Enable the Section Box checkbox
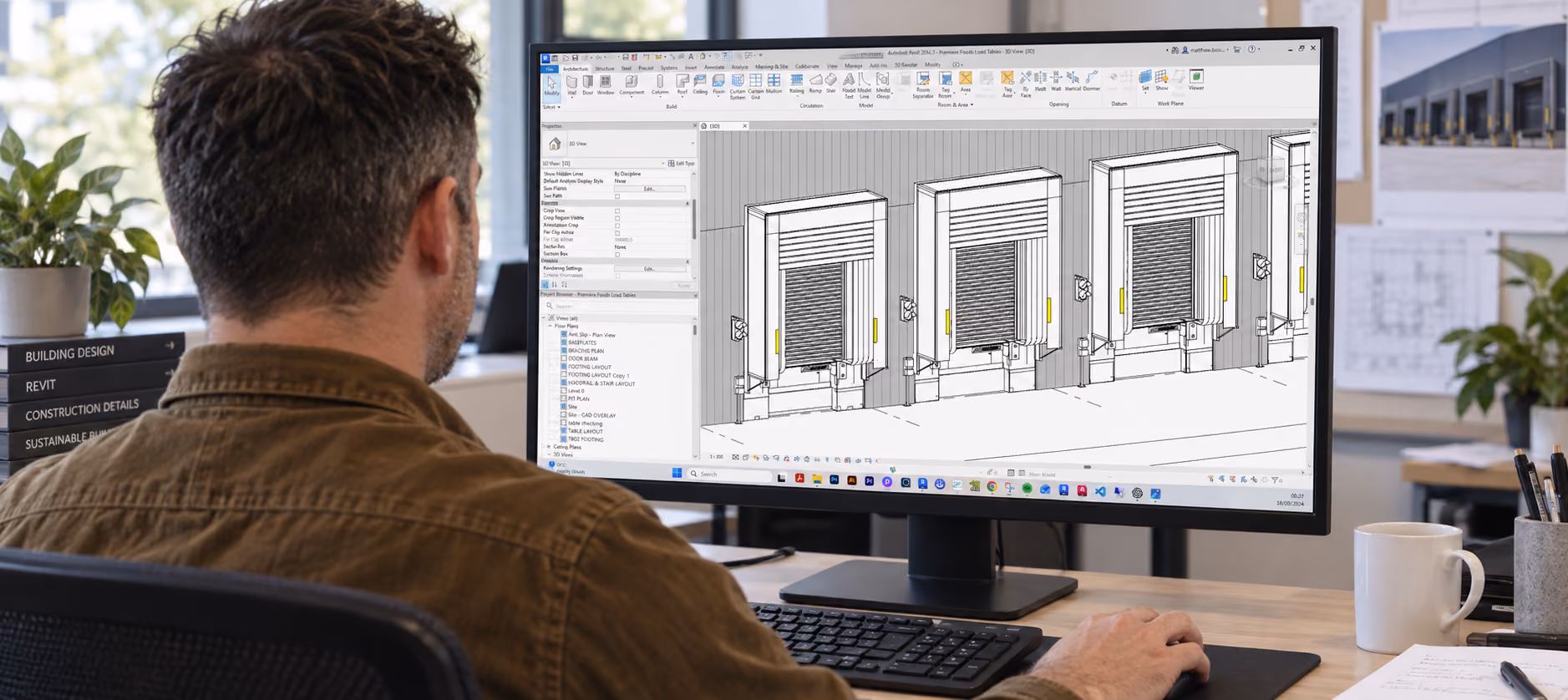The width and height of the screenshot is (1568, 700). (617, 254)
